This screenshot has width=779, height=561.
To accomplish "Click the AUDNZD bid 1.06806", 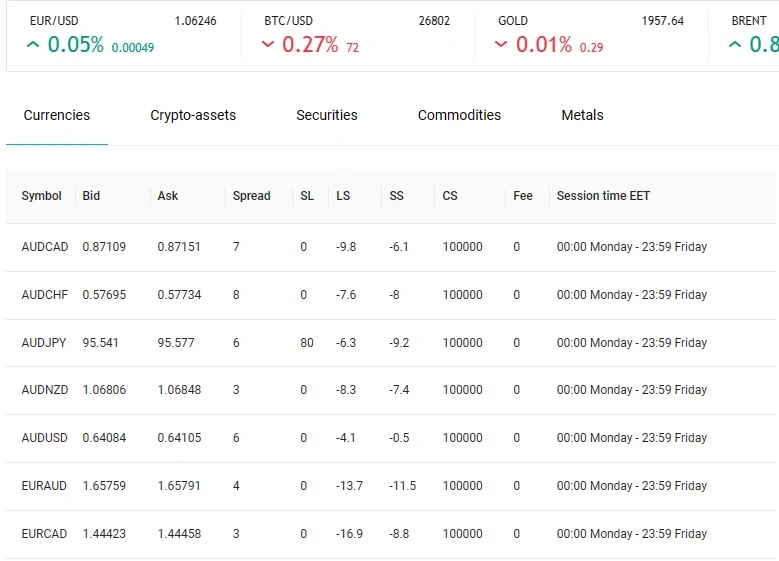I will [104, 390].
